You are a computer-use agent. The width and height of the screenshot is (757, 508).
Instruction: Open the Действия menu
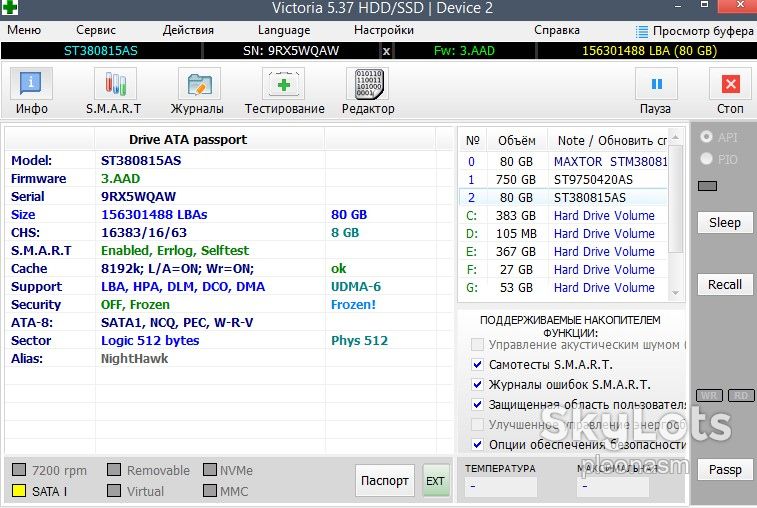pos(188,30)
